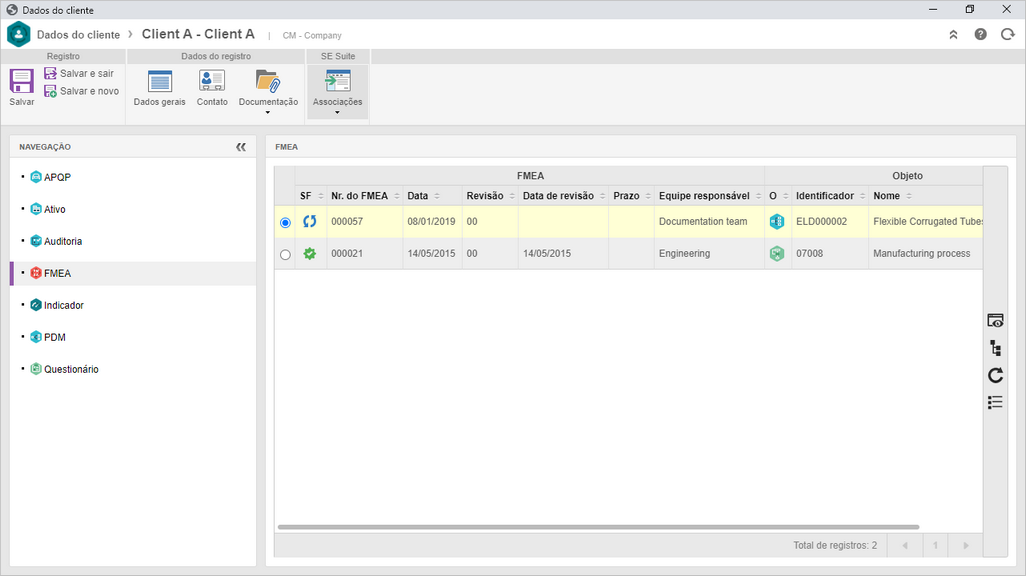Select radio button for FMEA 000021
The image size is (1026, 576).
pyautogui.click(x=285, y=255)
